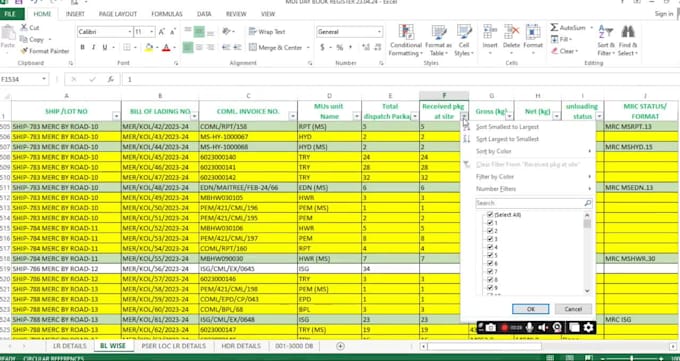Screen dimensions: 680x361
Task: Click the Accounting dollar format icon
Action: tap(322, 47)
